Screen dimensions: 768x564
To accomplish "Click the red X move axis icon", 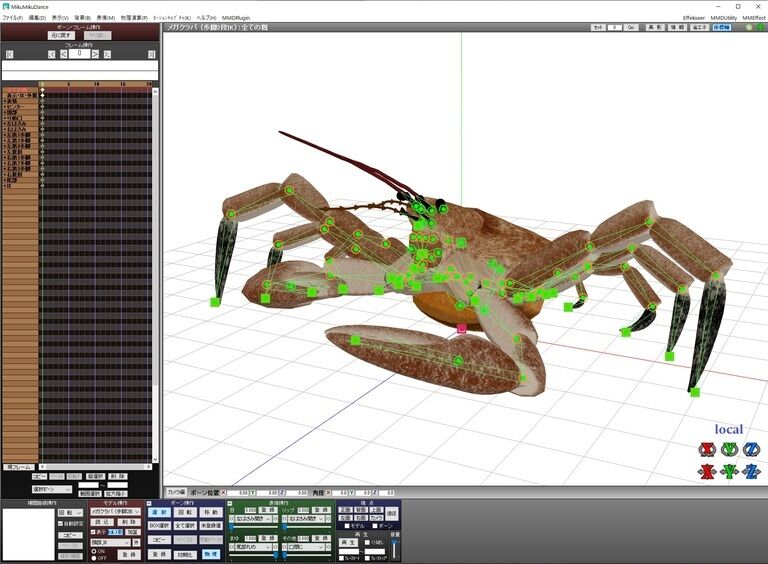I will (x=706, y=472).
